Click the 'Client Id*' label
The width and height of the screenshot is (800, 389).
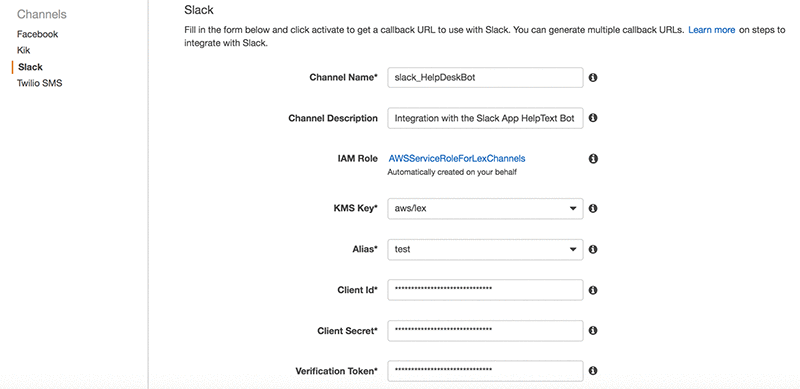[357, 290]
